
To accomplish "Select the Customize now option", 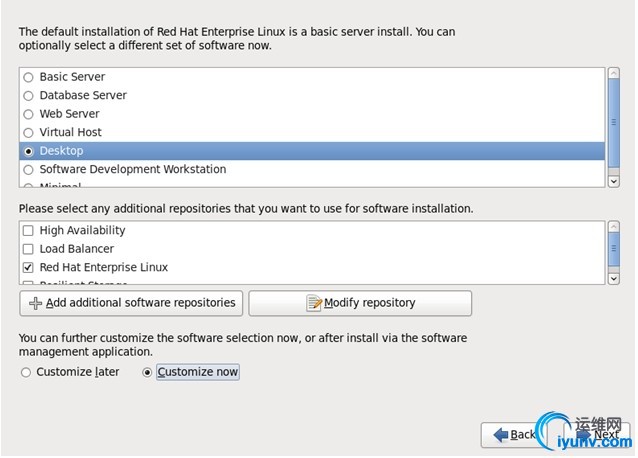I will 148,373.
